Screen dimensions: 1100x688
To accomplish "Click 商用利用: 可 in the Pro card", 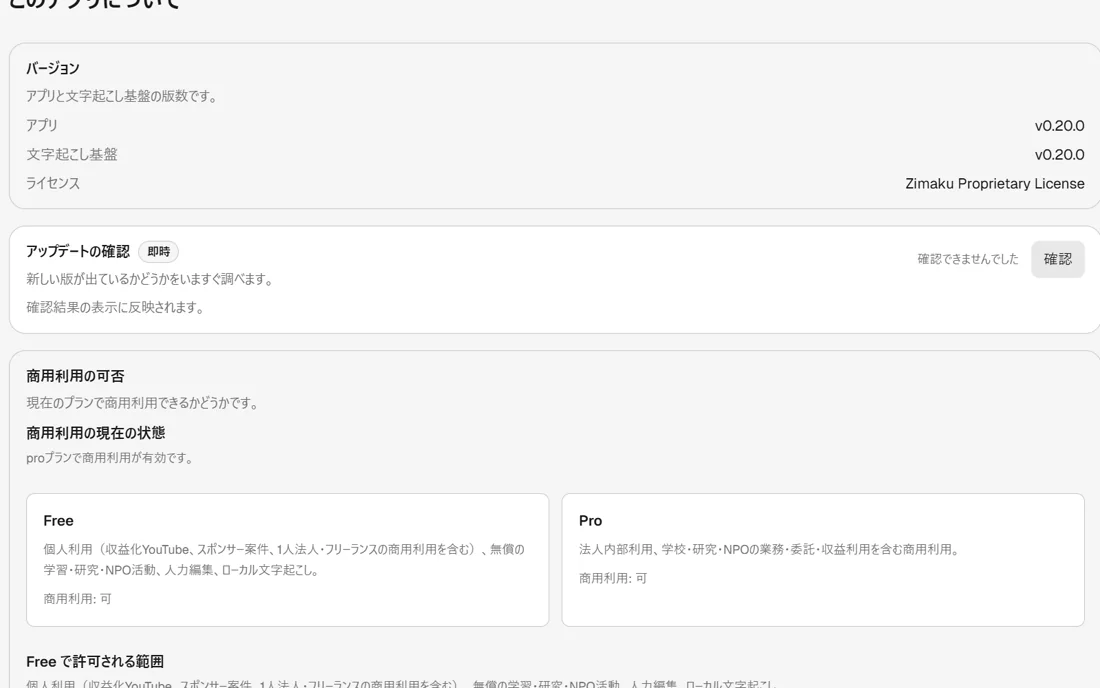I will point(612,579).
